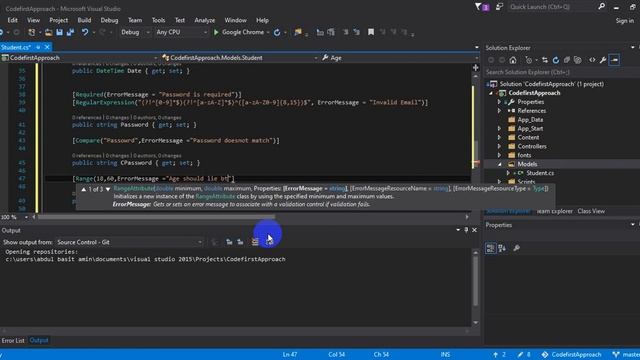
Task: Open the Help menu
Action: pos(262,20)
